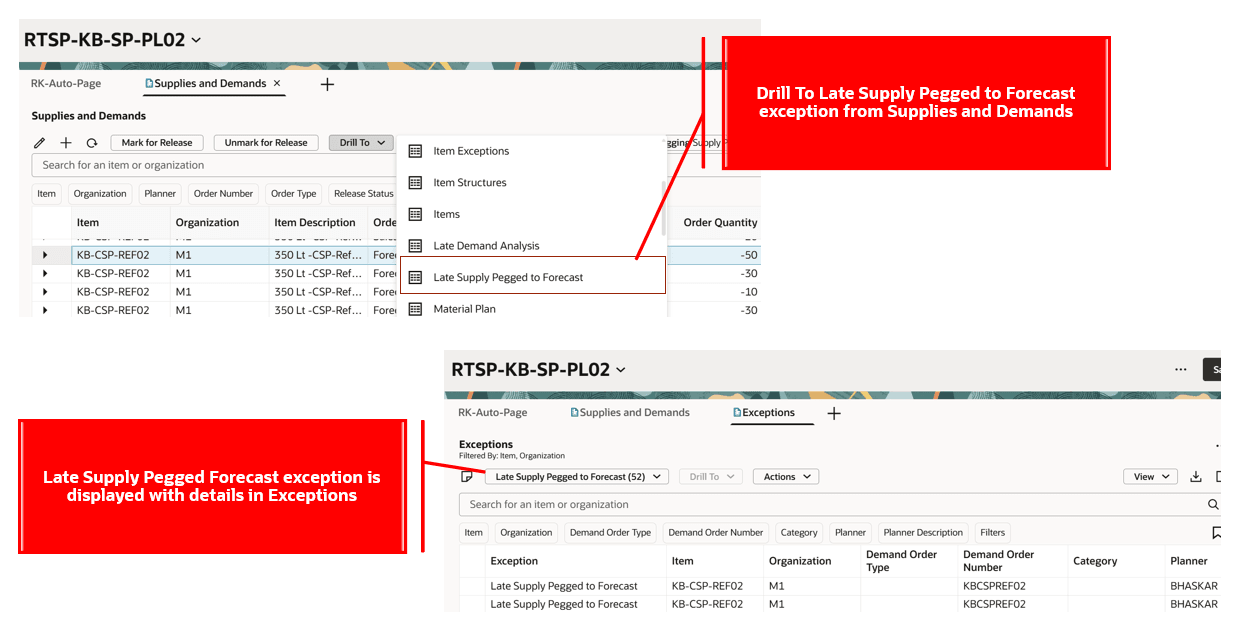Click the Demand Order Number filter chip

[716, 533]
